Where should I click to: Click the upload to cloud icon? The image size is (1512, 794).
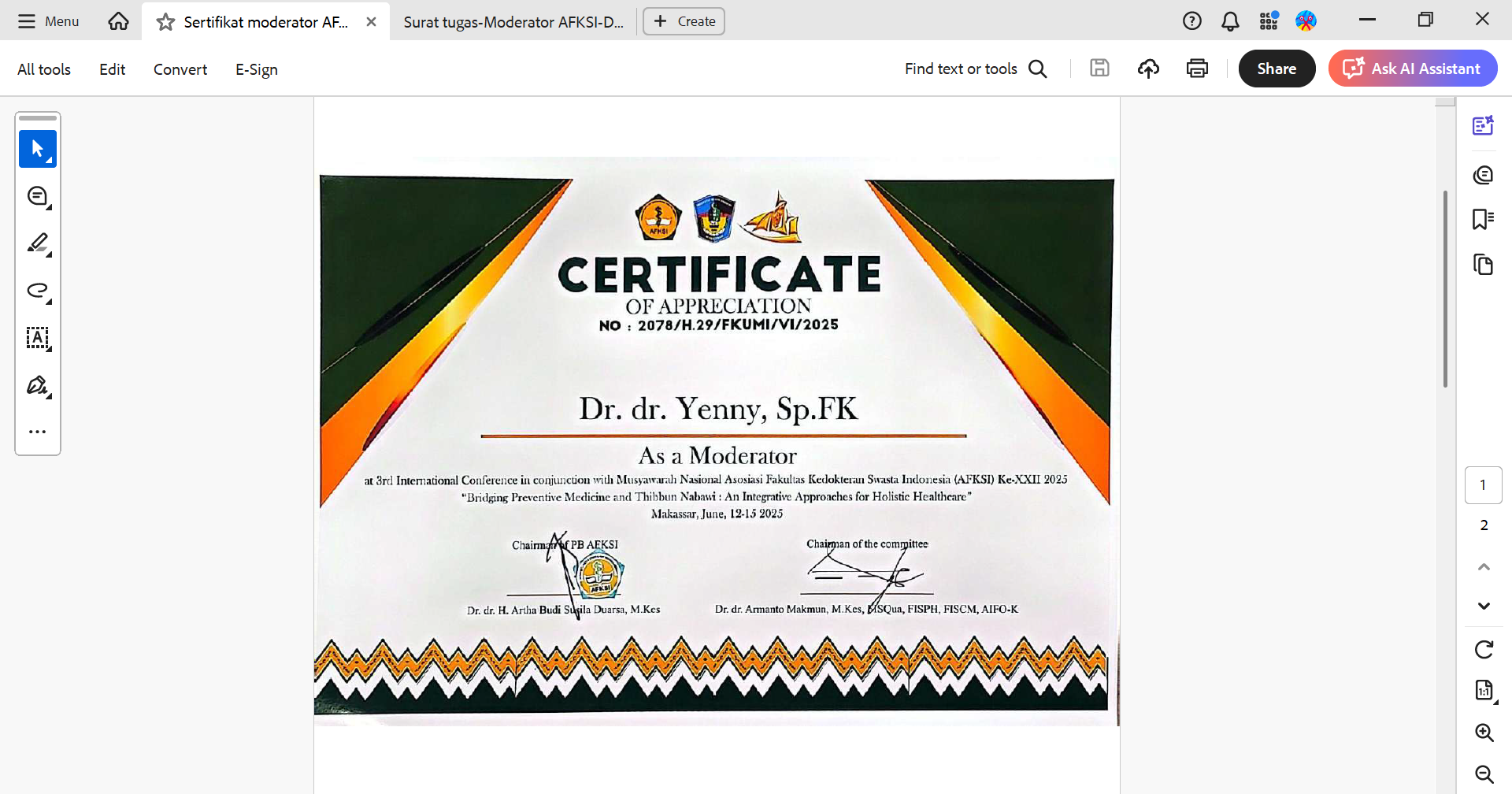point(1148,69)
